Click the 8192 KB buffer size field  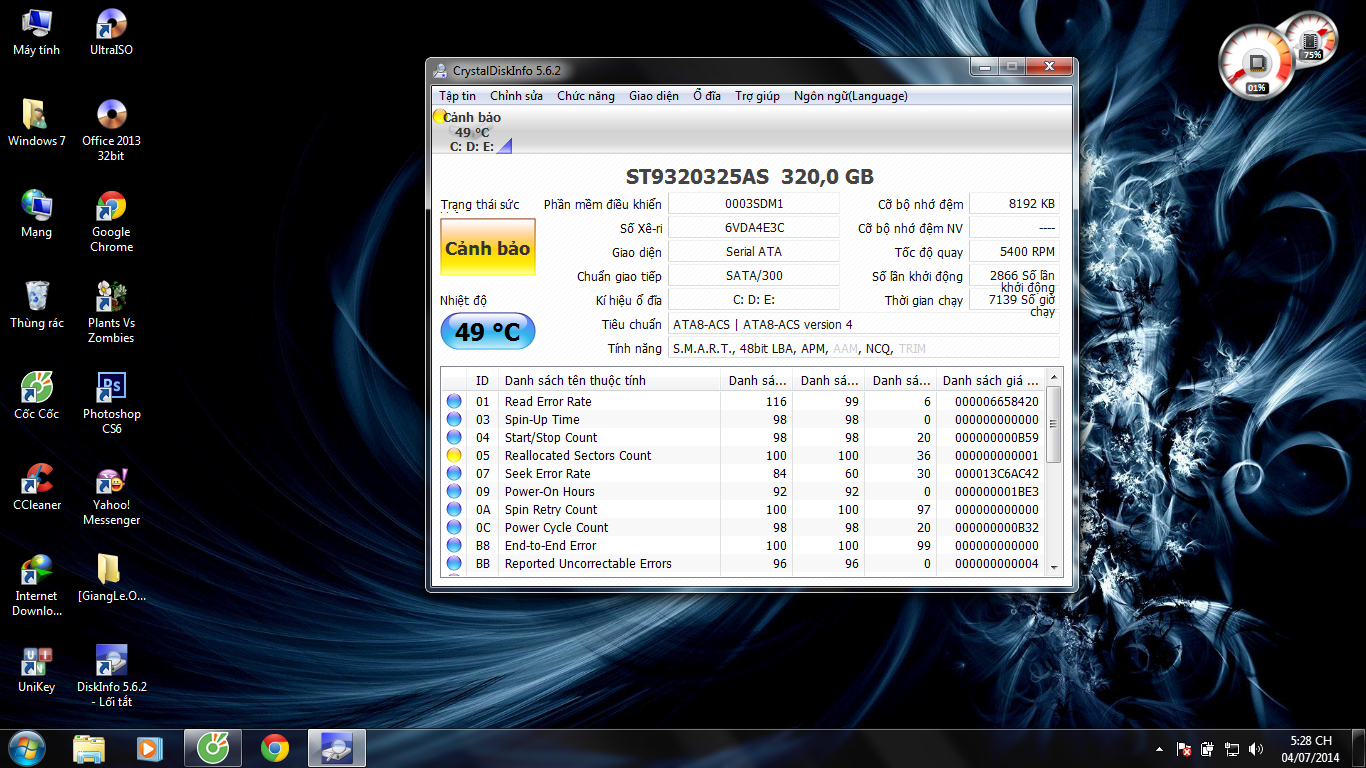[1014, 204]
